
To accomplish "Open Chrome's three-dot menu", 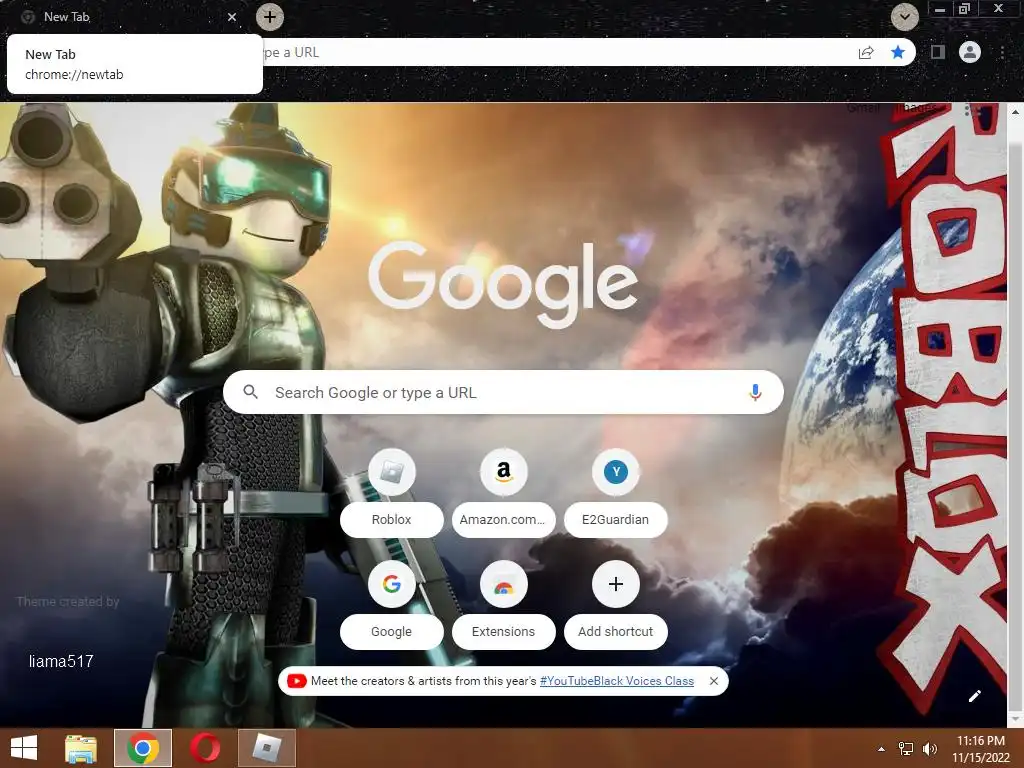I will [x=1002, y=52].
